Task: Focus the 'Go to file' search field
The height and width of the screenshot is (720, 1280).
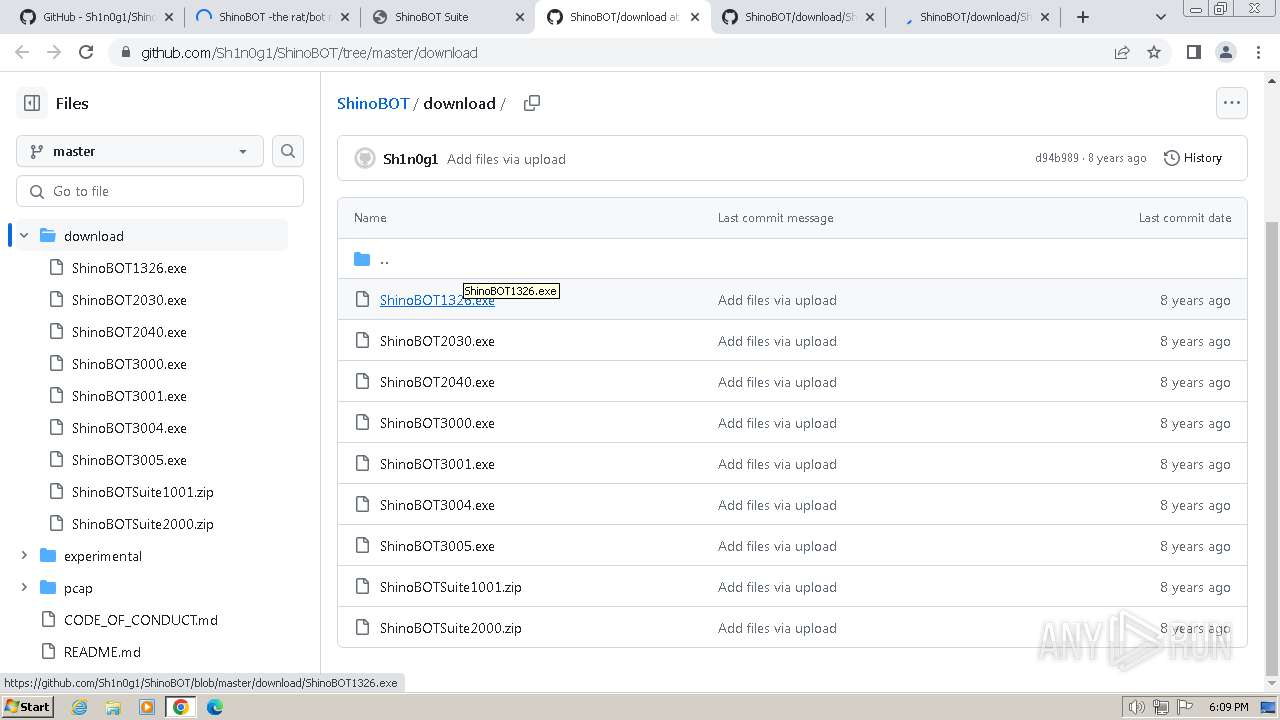Action: (160, 191)
